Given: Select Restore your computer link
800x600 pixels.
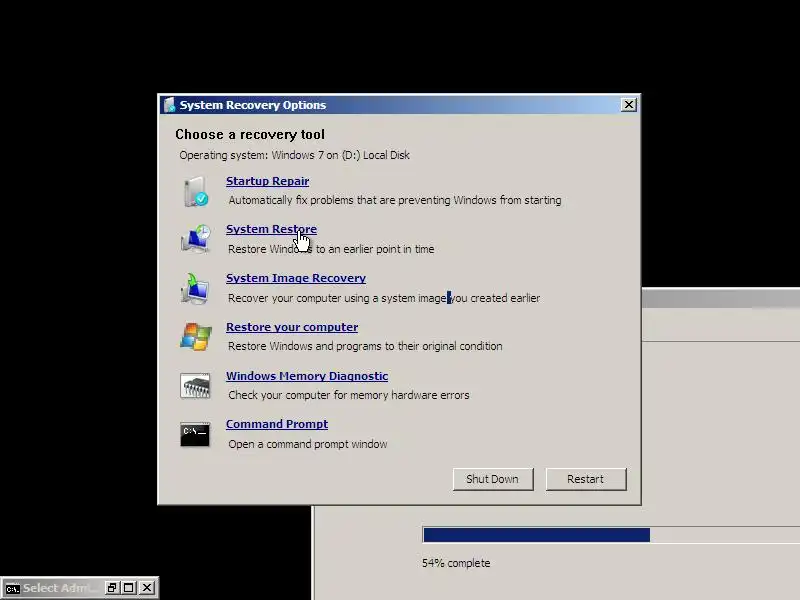Looking at the screenshot, I should point(292,327).
